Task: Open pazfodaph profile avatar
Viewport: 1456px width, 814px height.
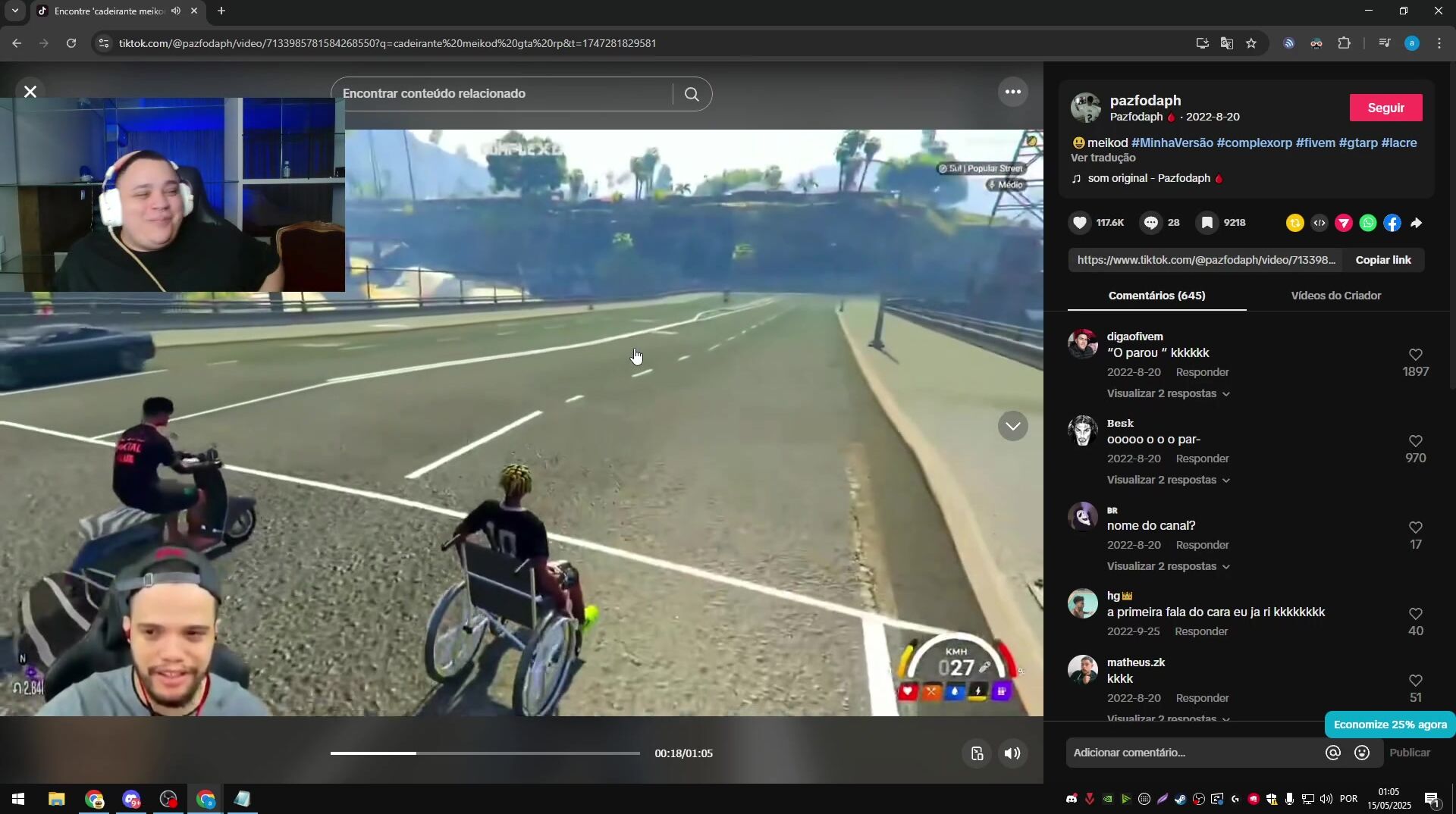Action: pos(1086,108)
